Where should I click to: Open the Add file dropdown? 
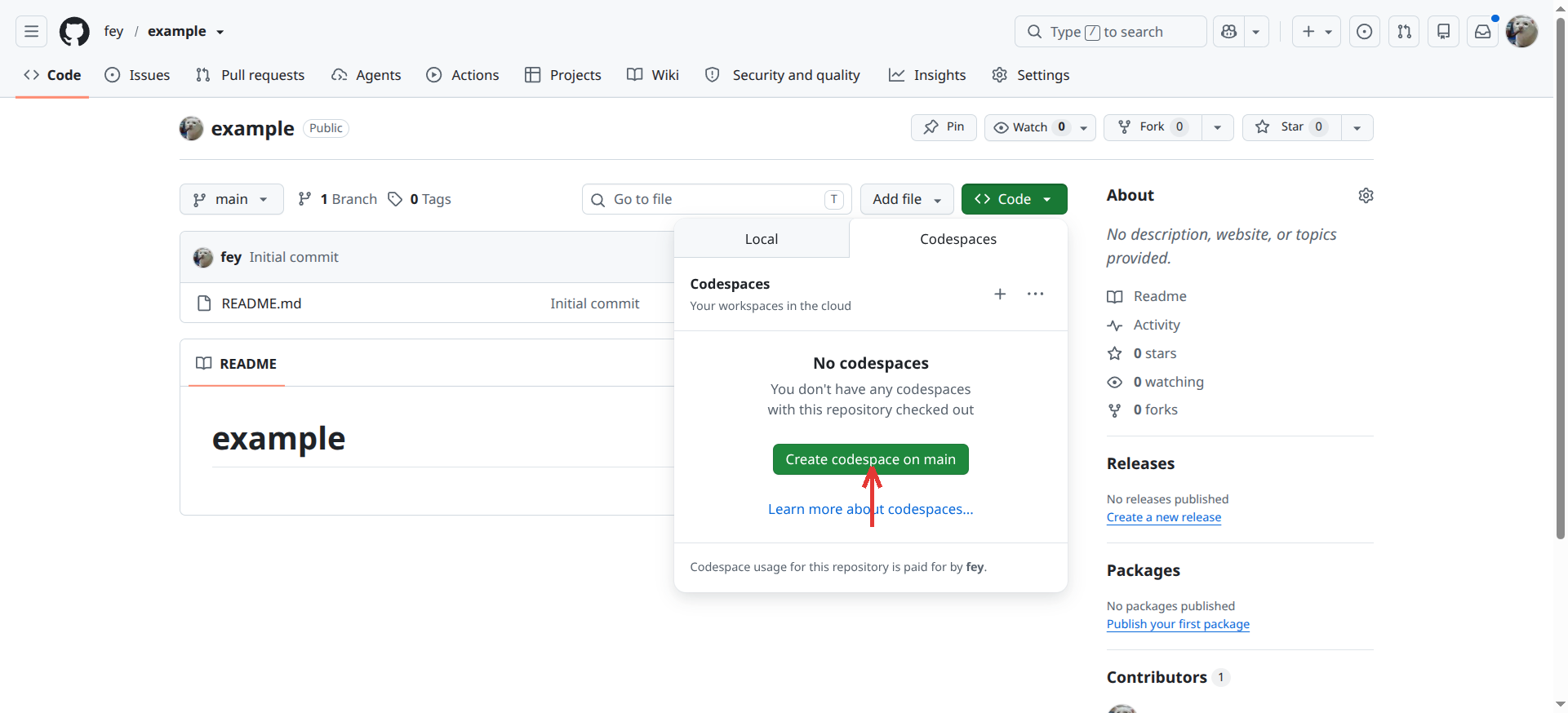[x=907, y=199]
